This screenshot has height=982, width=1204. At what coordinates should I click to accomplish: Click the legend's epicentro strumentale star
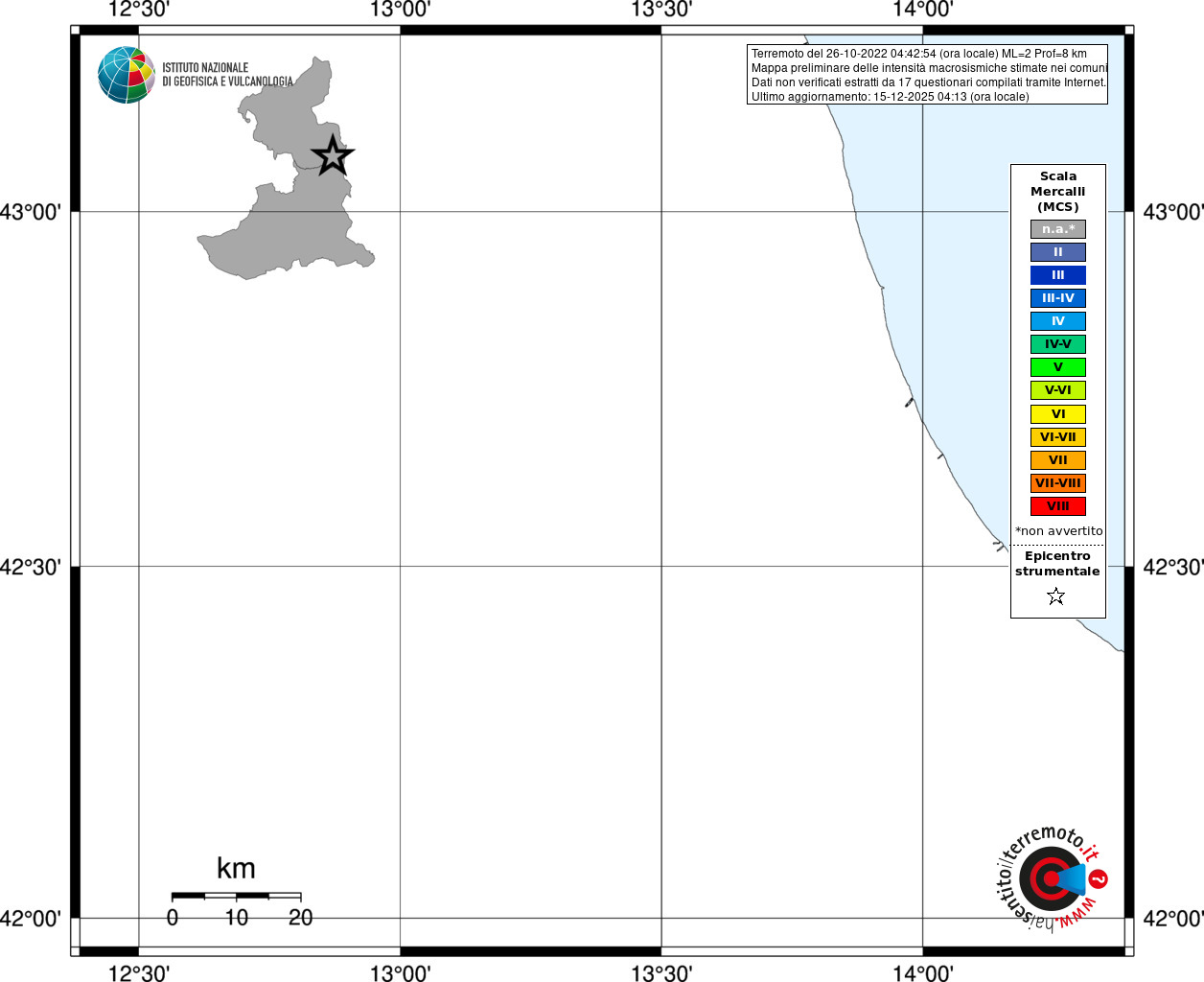point(1056,596)
